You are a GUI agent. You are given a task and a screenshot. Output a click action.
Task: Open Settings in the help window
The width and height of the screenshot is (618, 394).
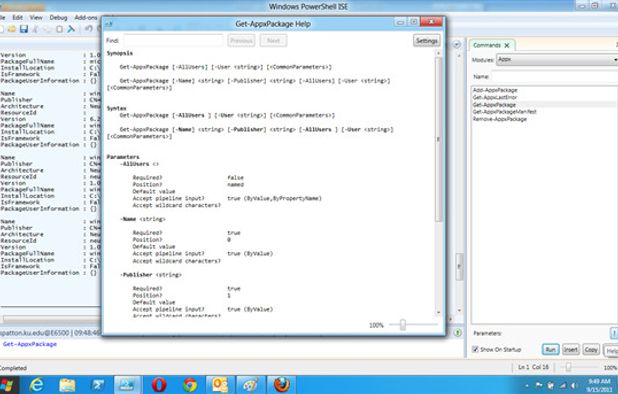[x=426, y=41]
